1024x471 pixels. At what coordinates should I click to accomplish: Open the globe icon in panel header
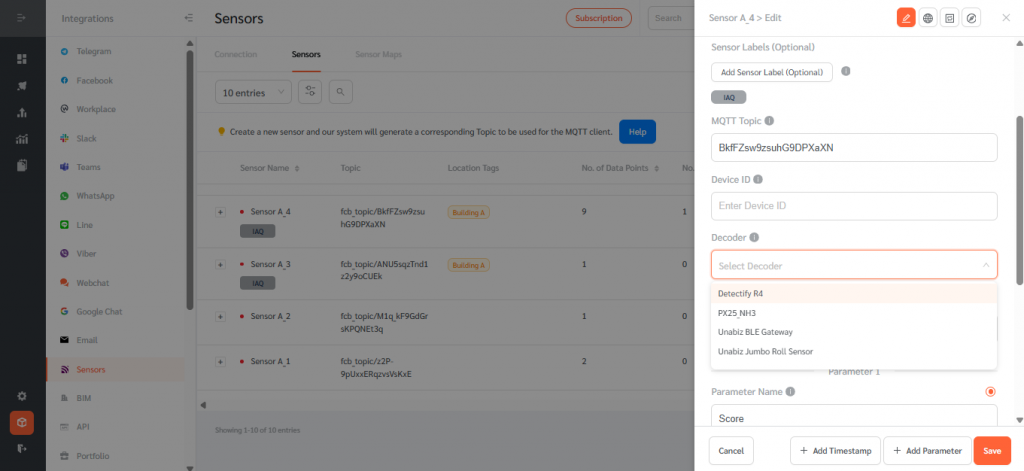pyautogui.click(x=928, y=18)
